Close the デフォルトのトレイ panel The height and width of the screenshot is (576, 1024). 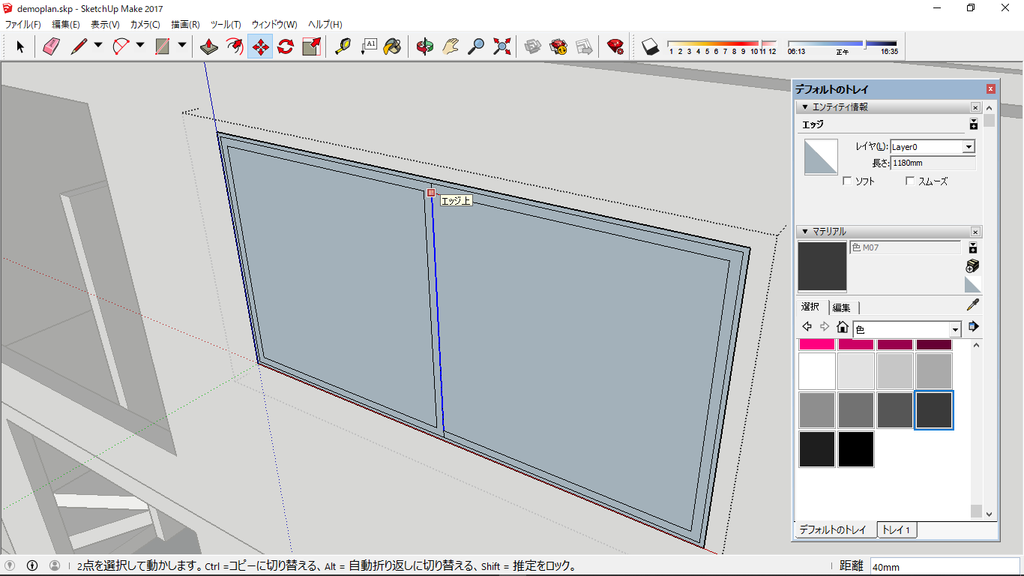pyautogui.click(x=991, y=89)
